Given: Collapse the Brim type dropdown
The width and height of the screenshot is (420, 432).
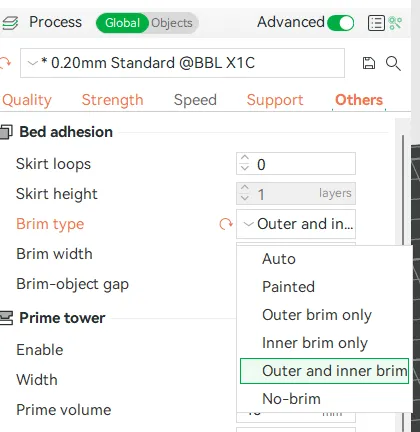Looking at the screenshot, I should point(296,224).
